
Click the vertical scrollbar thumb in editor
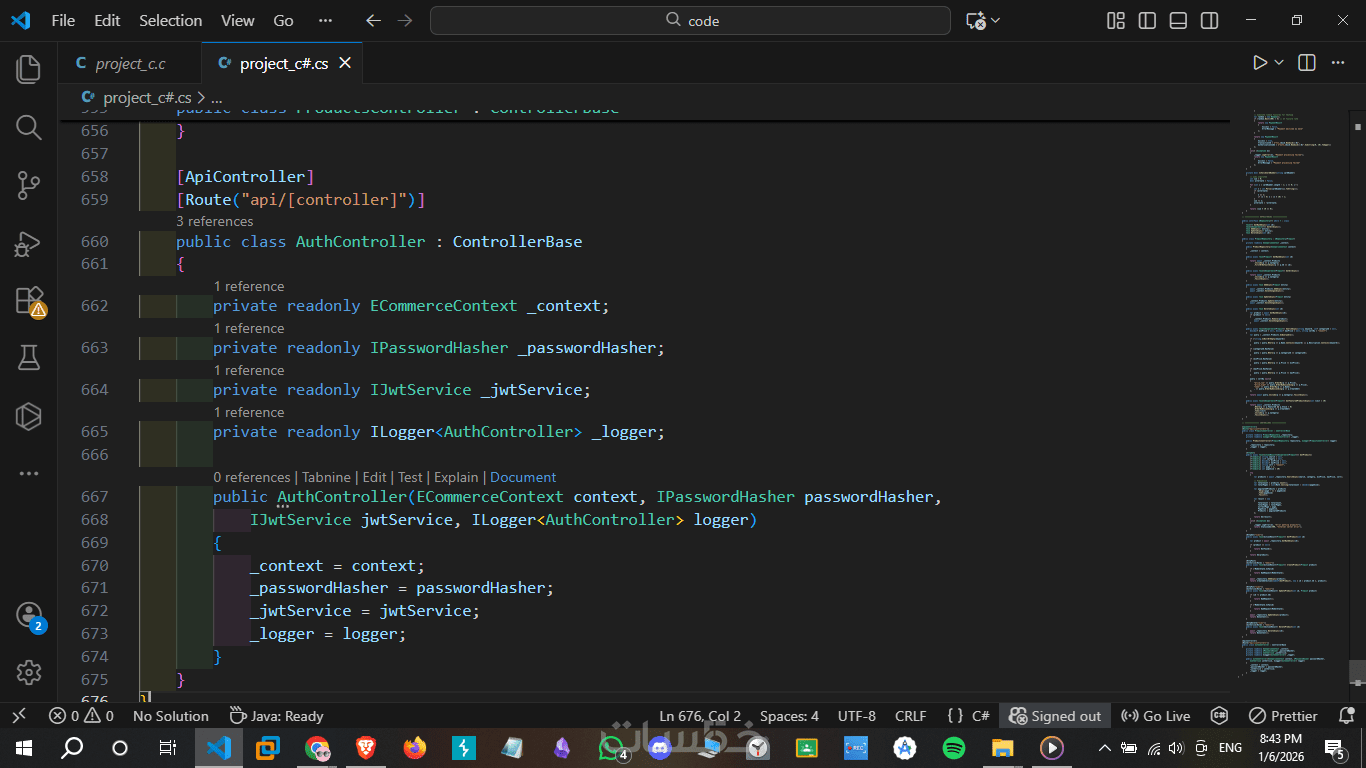(x=1356, y=671)
